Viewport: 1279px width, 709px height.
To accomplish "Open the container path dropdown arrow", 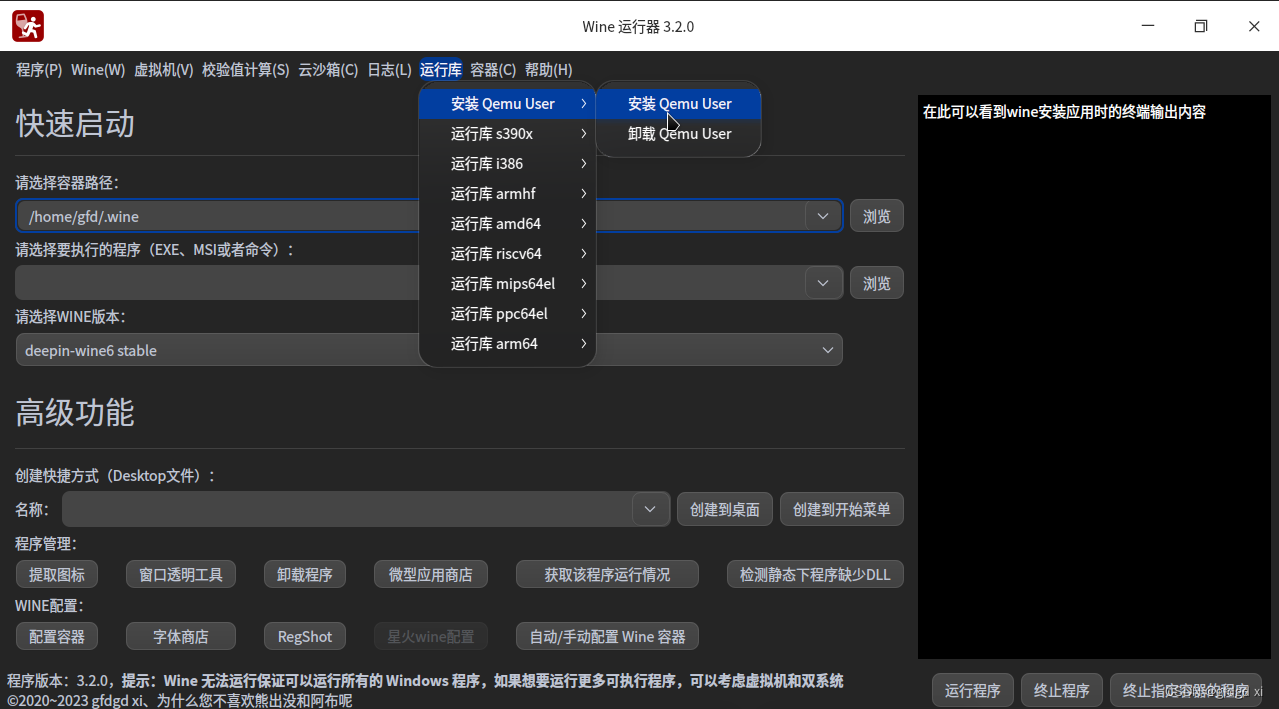I will coord(823,216).
